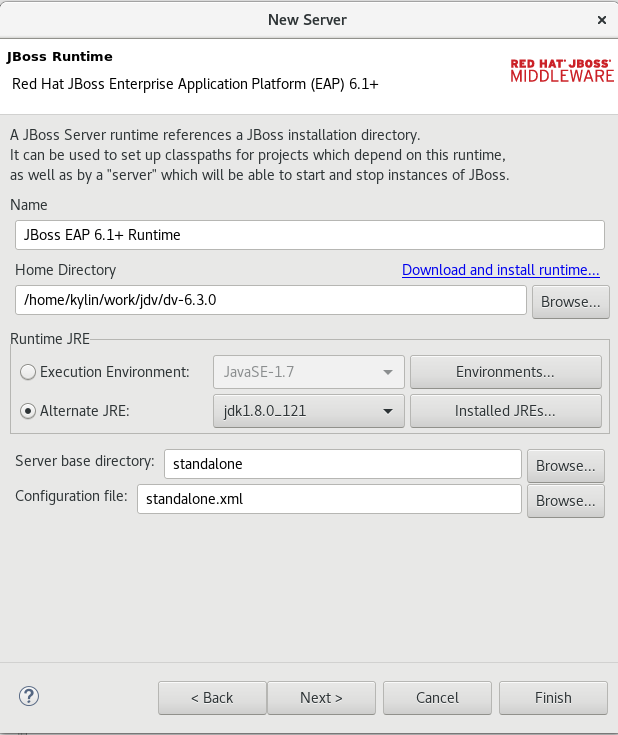Click the Environments... button
This screenshot has height=735, width=618.
[x=505, y=372]
